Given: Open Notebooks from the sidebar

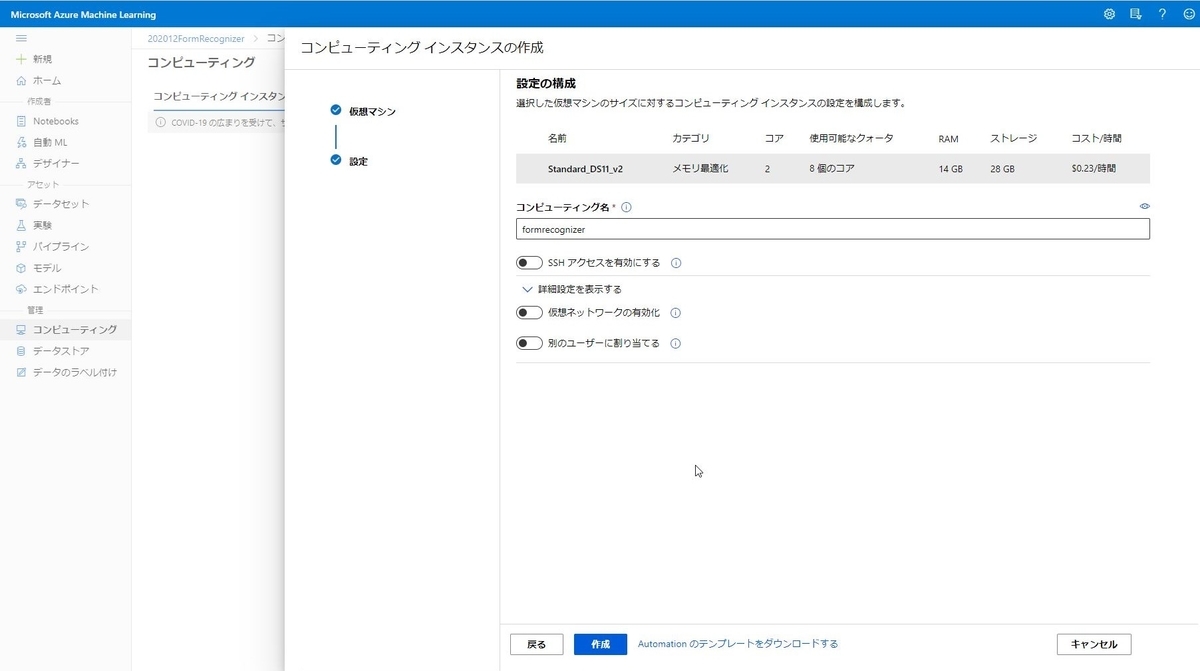Looking at the screenshot, I should point(62,120).
